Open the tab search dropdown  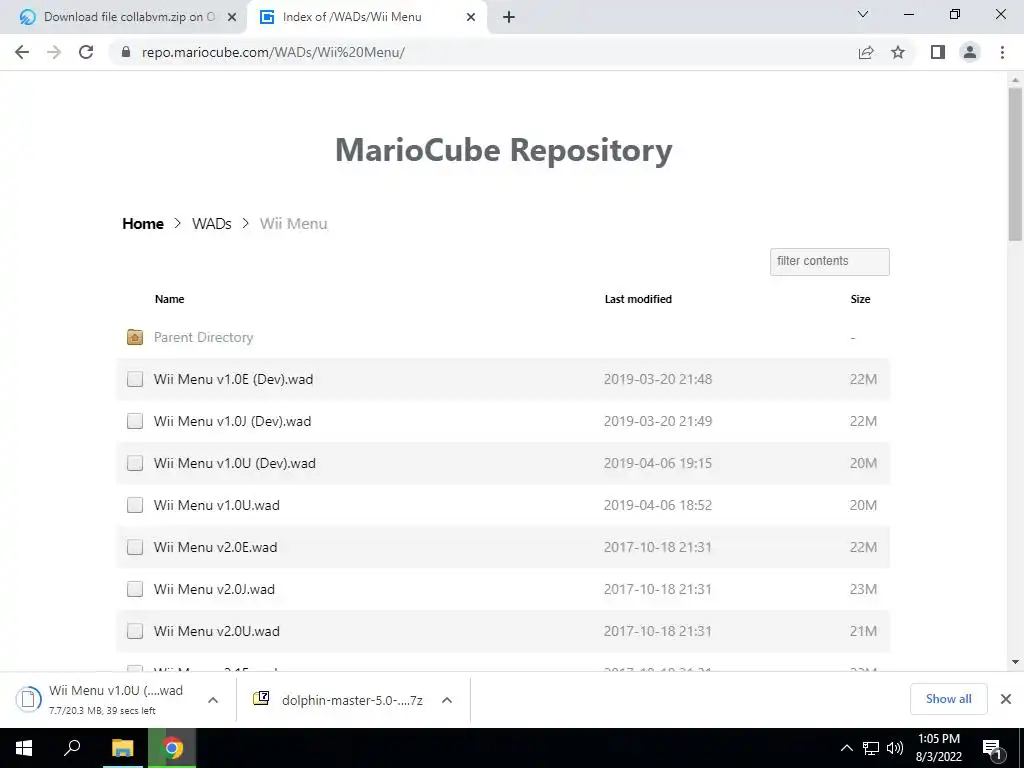coord(863,14)
